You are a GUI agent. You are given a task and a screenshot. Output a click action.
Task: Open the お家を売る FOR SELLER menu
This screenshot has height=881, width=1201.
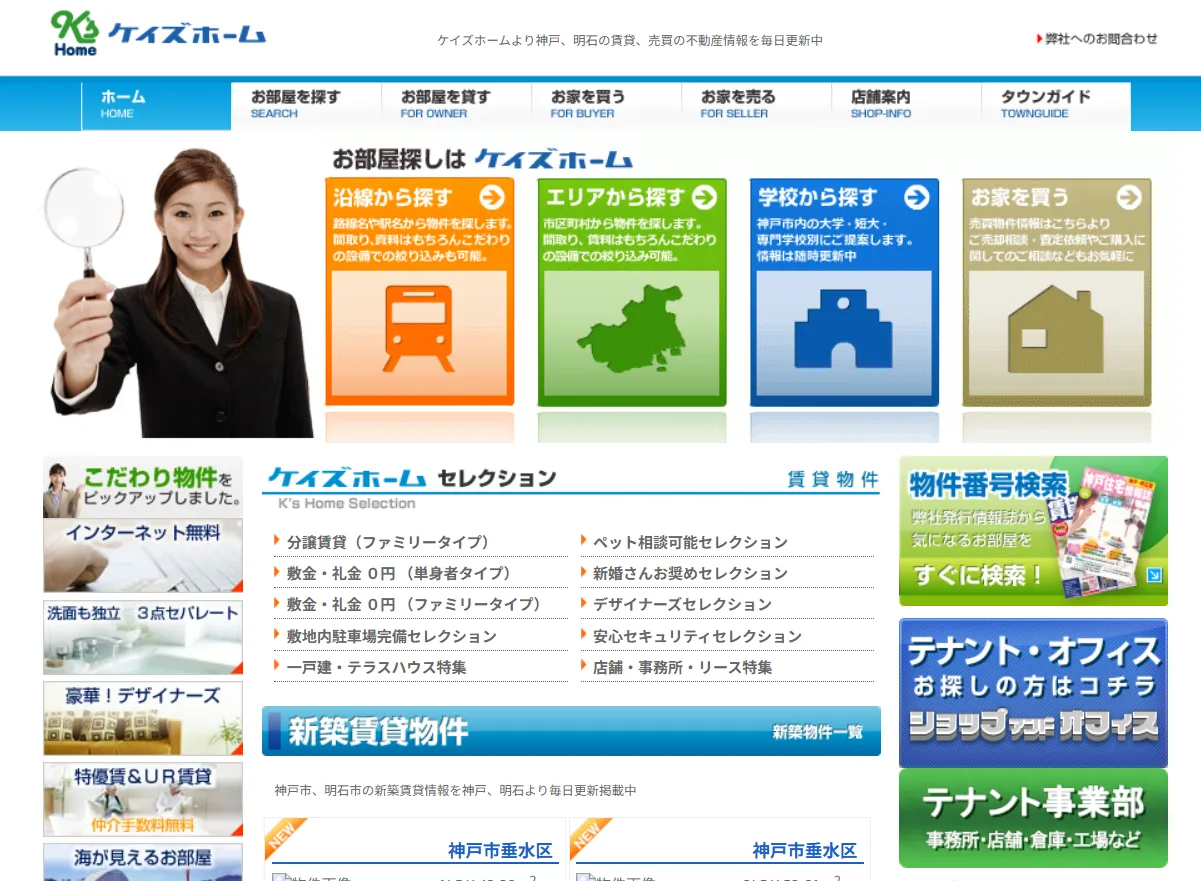pos(756,104)
